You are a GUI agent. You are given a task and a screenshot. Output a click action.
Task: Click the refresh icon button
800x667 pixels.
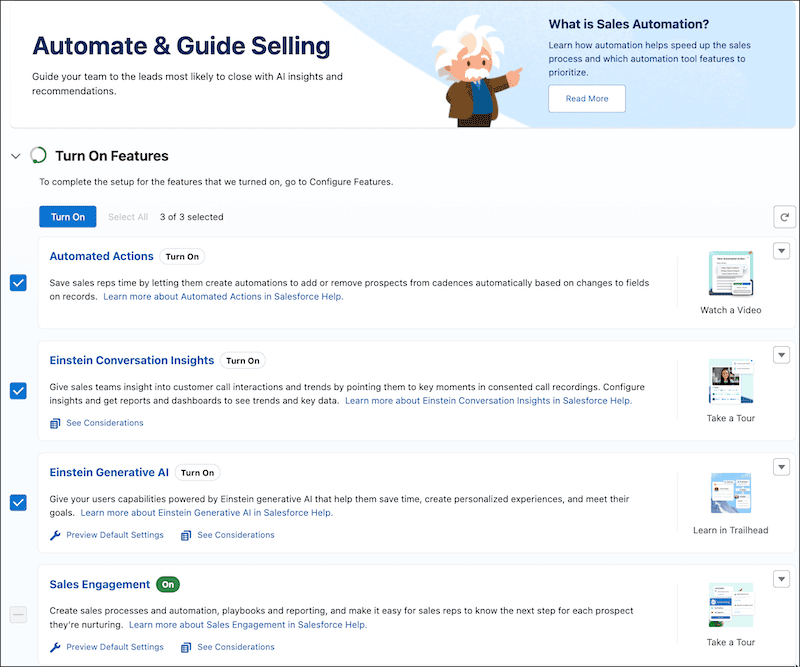[x=784, y=217]
